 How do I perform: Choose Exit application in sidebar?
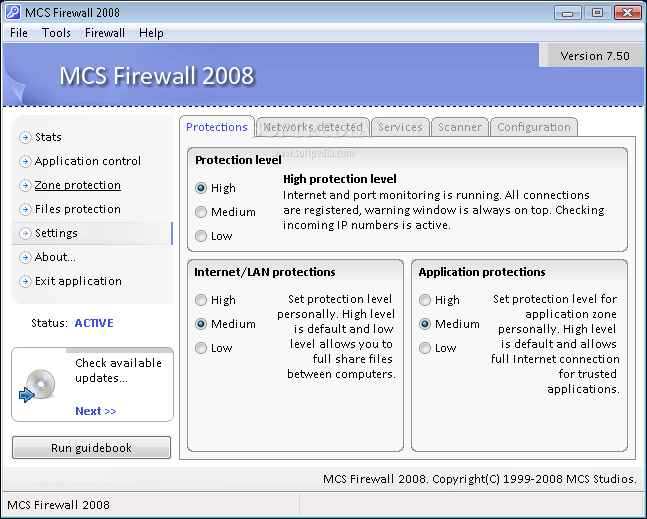pos(78,281)
